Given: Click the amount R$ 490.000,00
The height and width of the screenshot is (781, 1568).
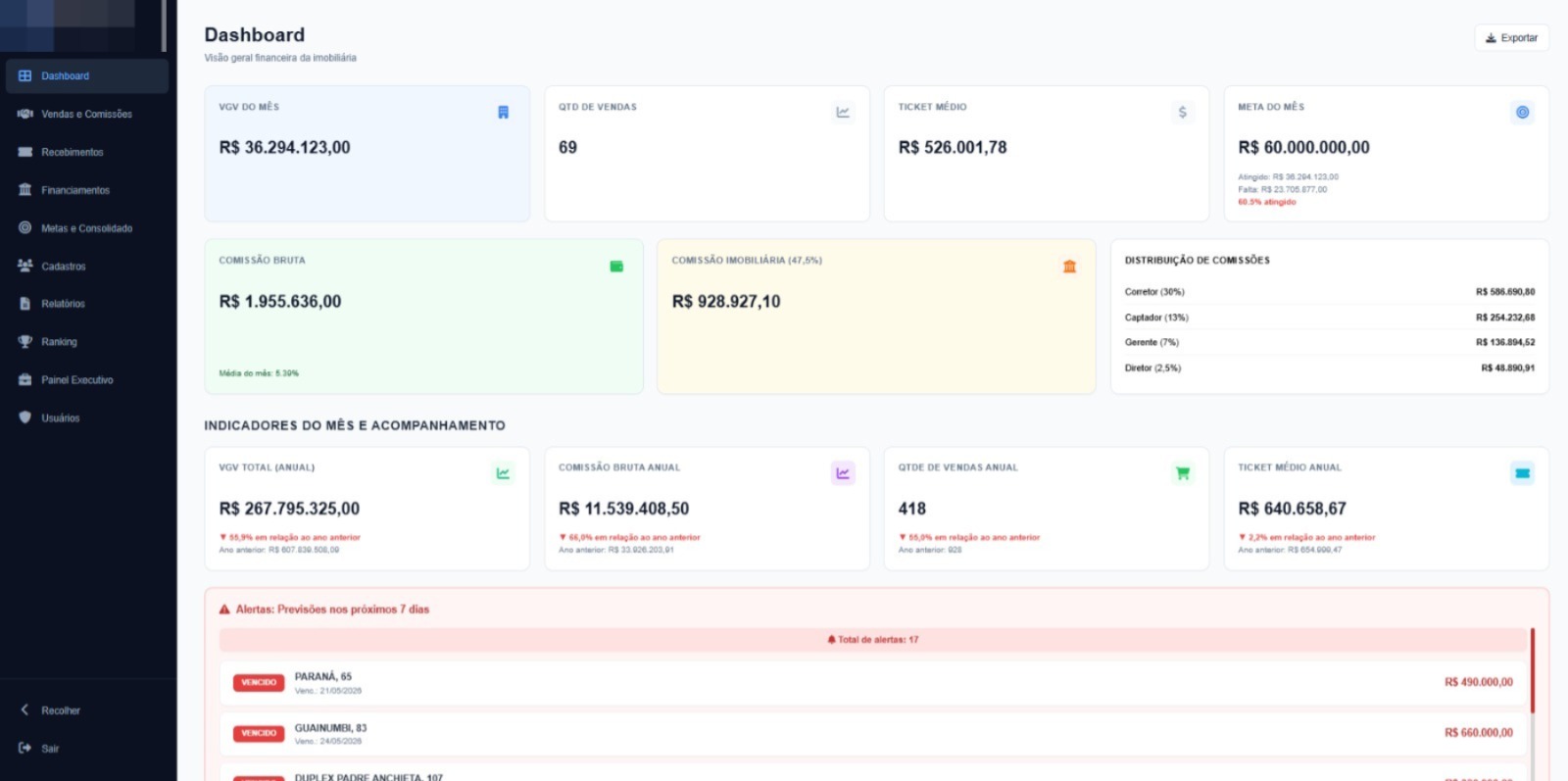Looking at the screenshot, I should tap(1478, 683).
